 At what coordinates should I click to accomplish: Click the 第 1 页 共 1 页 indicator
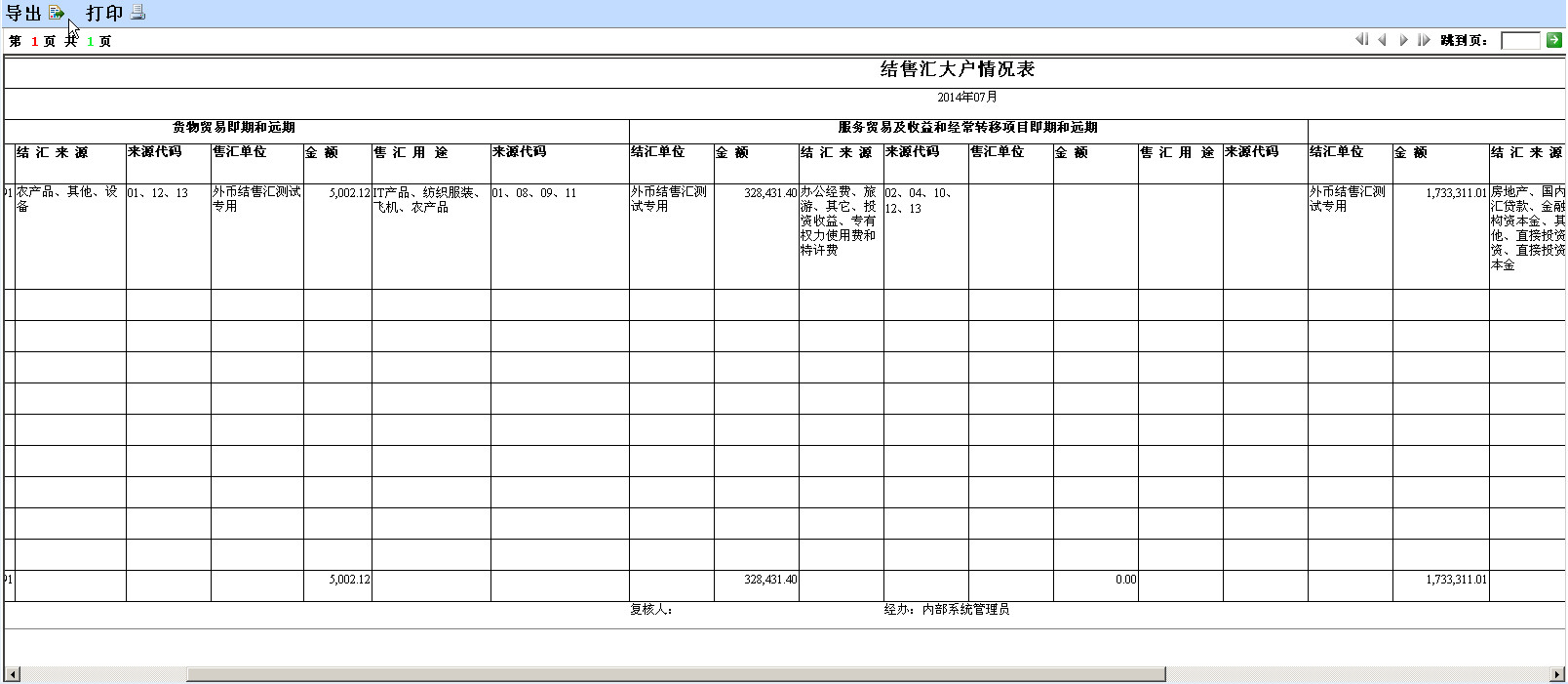pos(59,41)
